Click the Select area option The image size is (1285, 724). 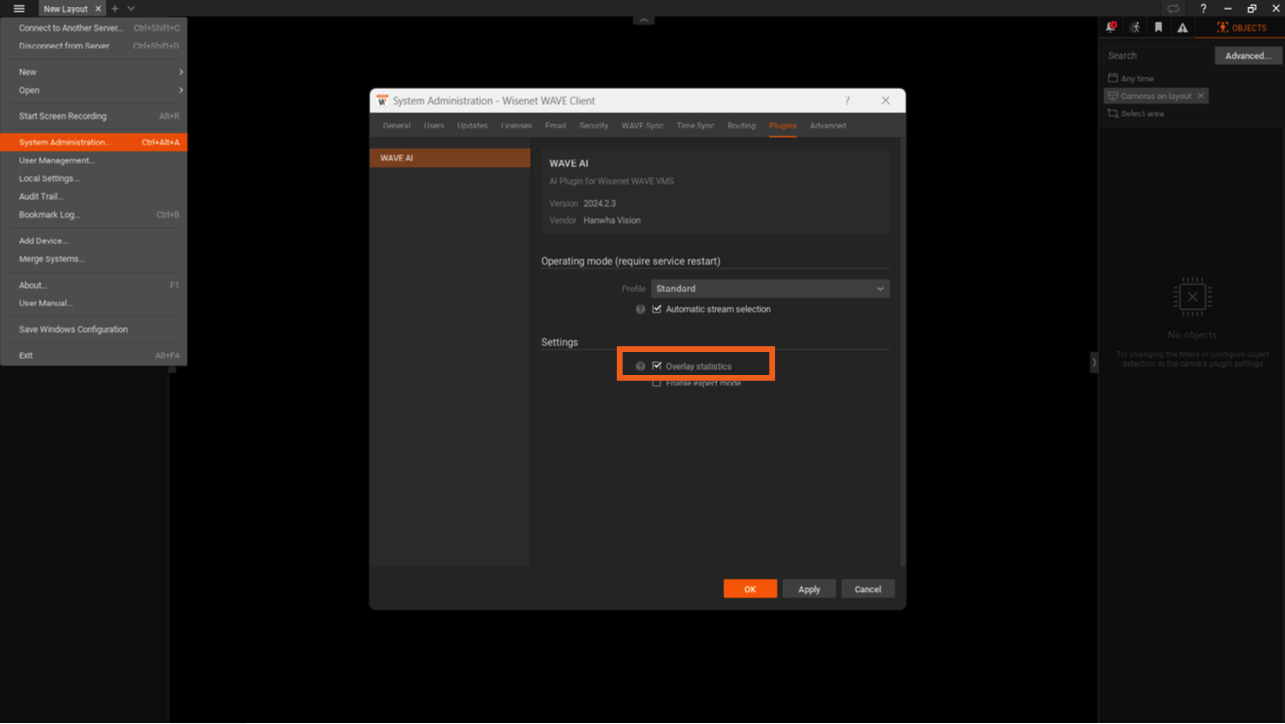(1135, 113)
